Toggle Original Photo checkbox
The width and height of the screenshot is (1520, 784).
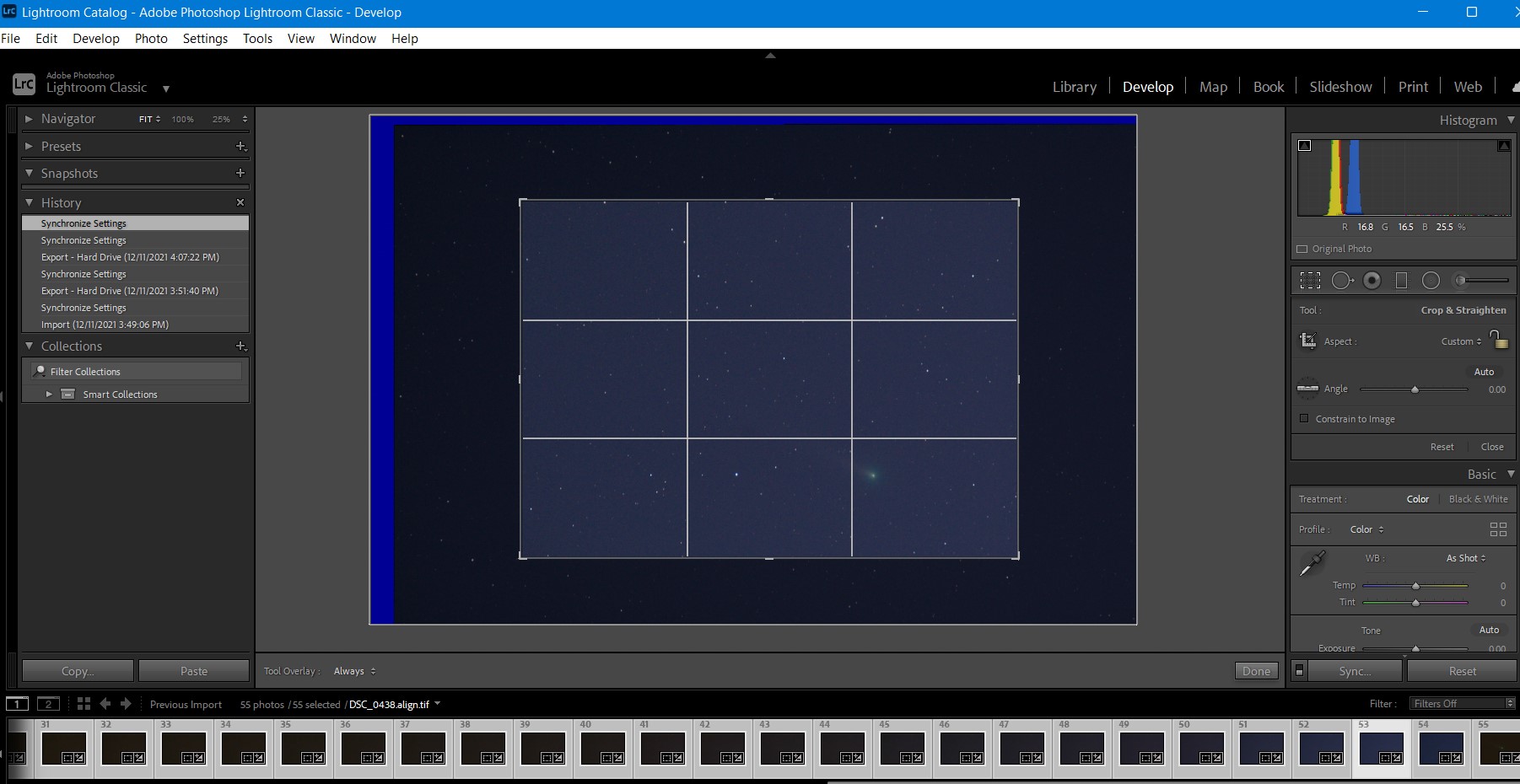point(1302,249)
